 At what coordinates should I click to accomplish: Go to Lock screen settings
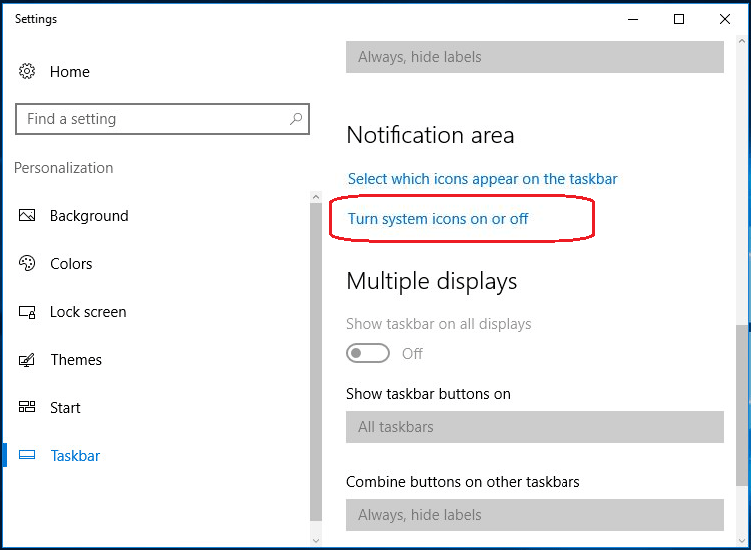click(88, 312)
